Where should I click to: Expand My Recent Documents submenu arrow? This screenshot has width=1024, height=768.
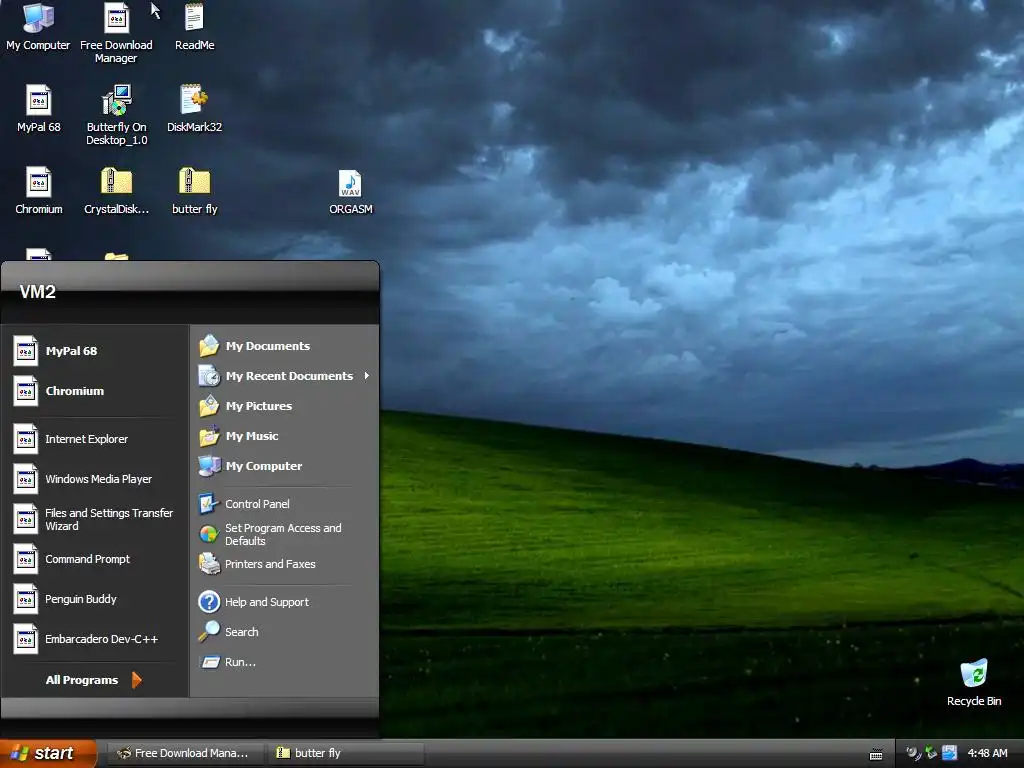[367, 376]
